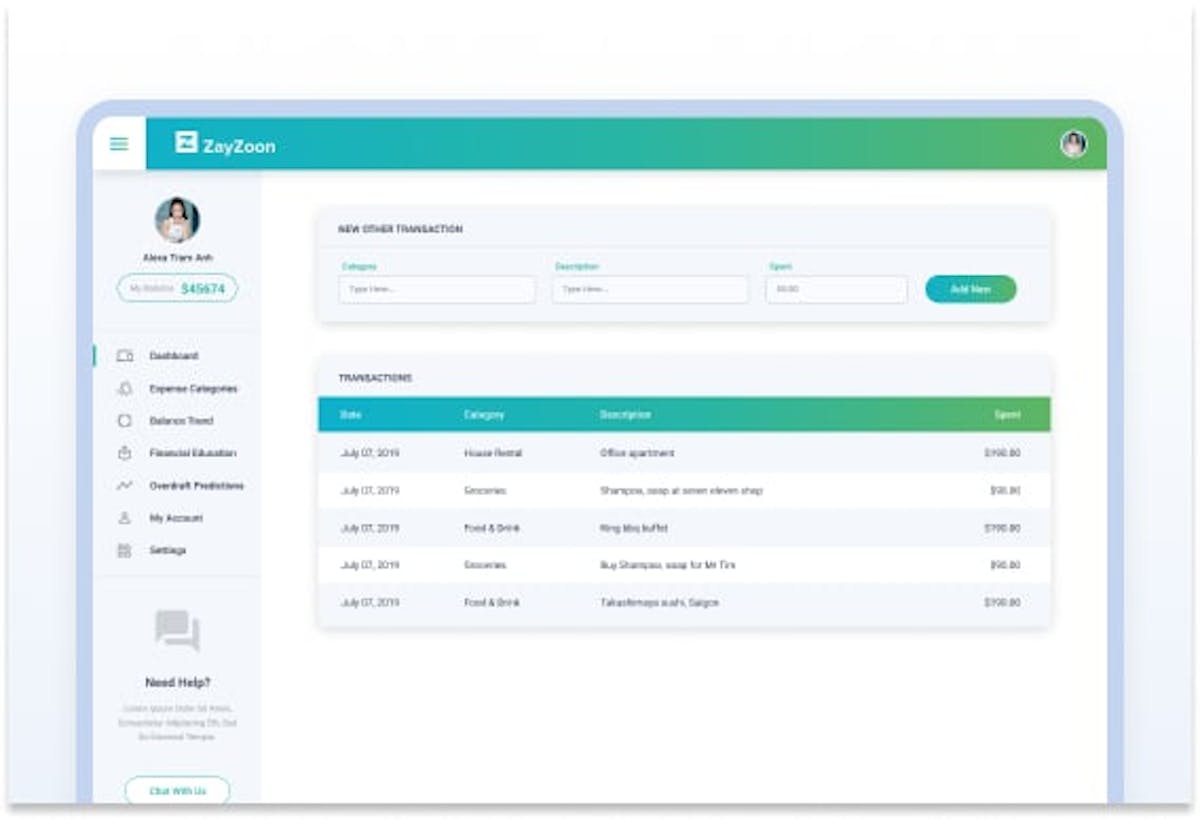The height and width of the screenshot is (820, 1200).
Task: Click the Overdraft Predictions chart-line icon
Action: (x=125, y=486)
